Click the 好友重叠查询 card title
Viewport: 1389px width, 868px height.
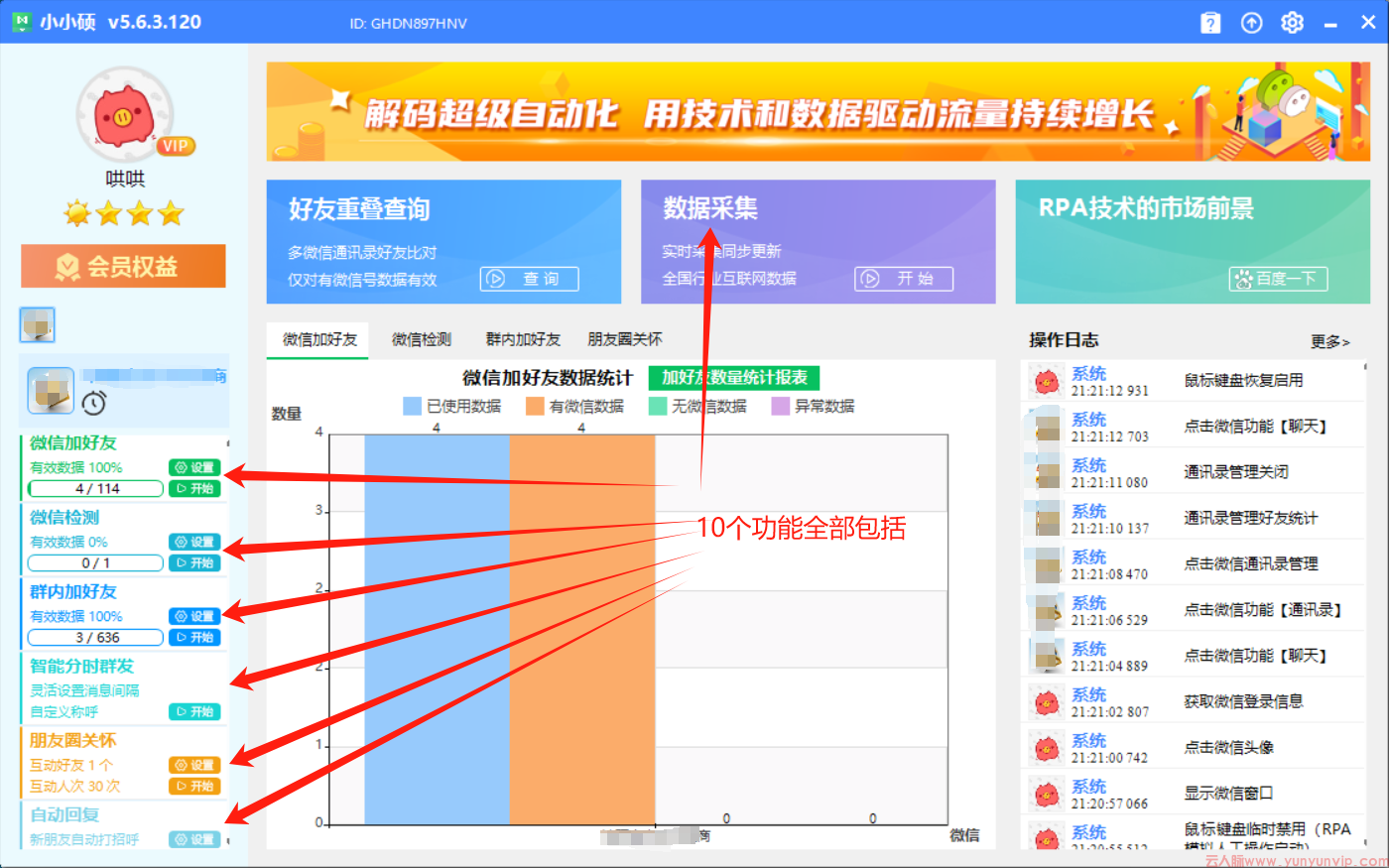pos(359,208)
